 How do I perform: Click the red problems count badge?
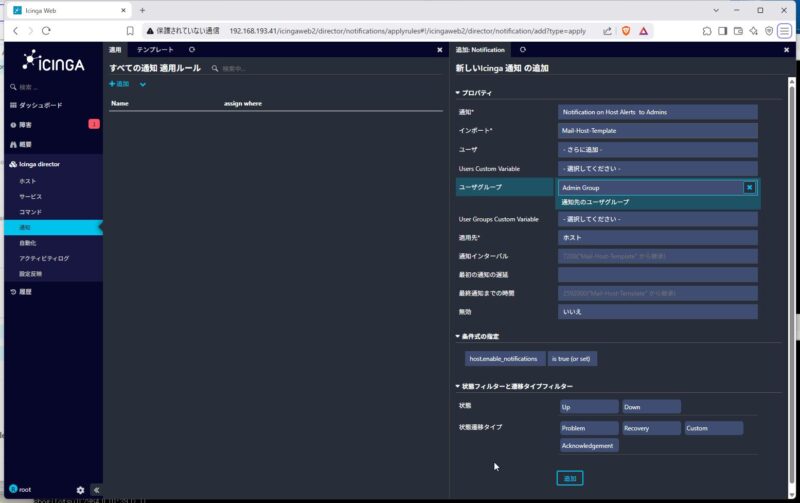pos(94,124)
